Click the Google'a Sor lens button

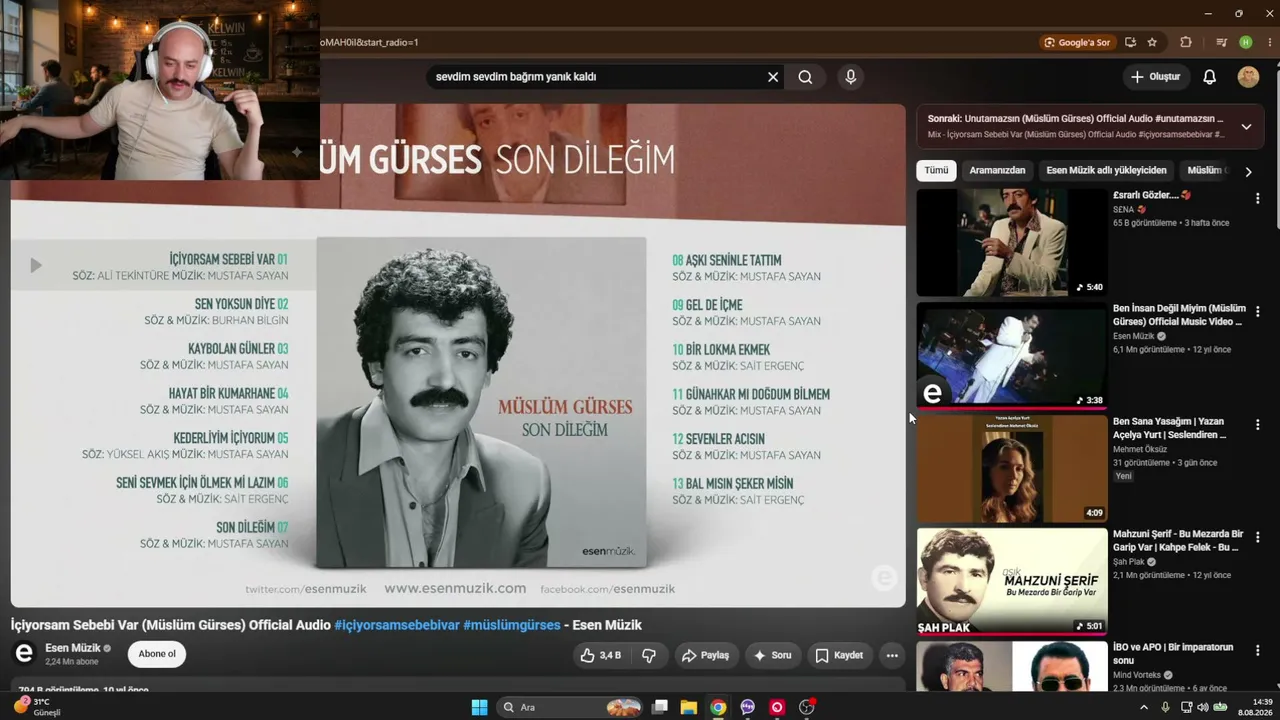(1077, 42)
